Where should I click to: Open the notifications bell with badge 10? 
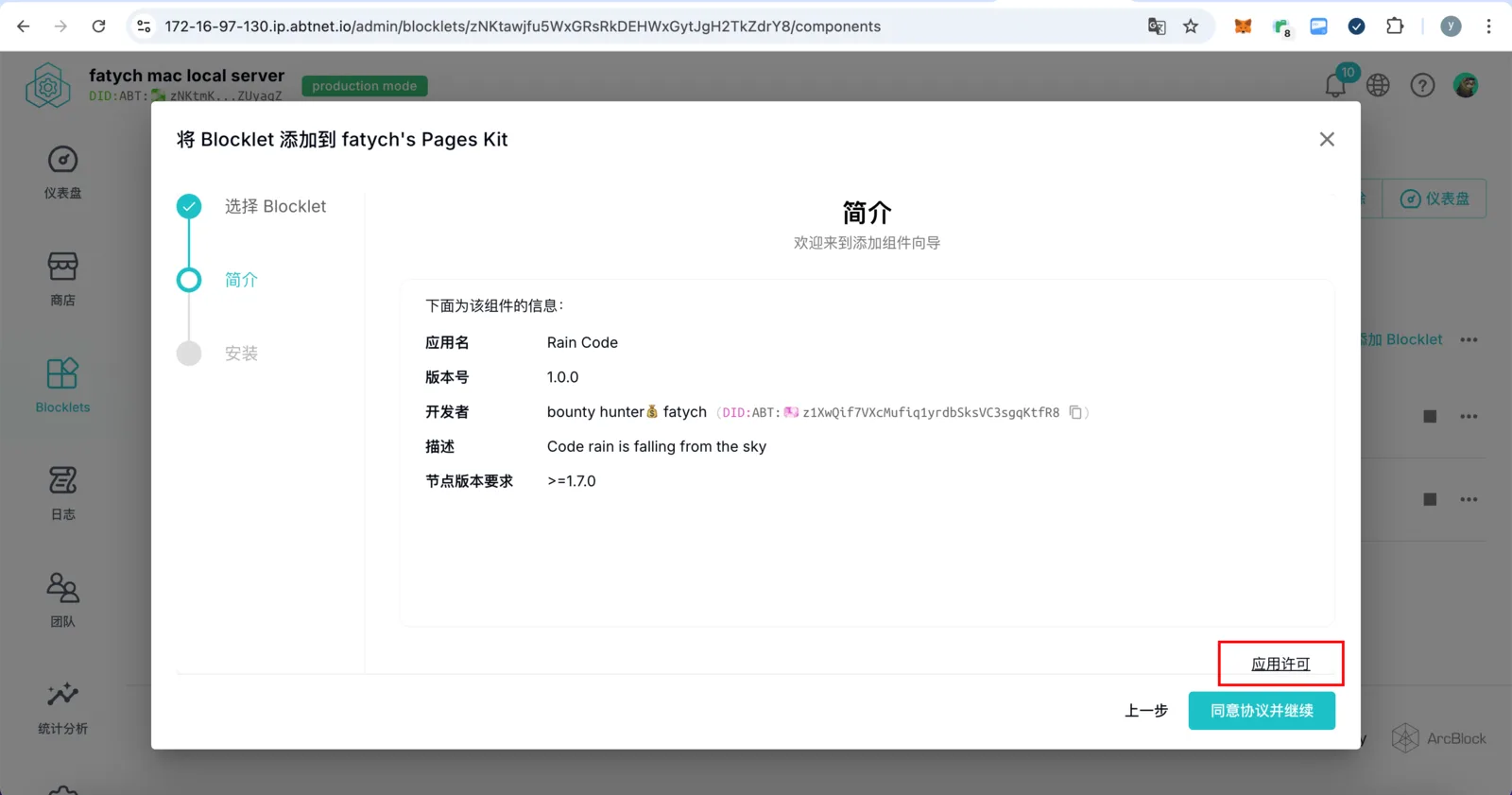1336,84
